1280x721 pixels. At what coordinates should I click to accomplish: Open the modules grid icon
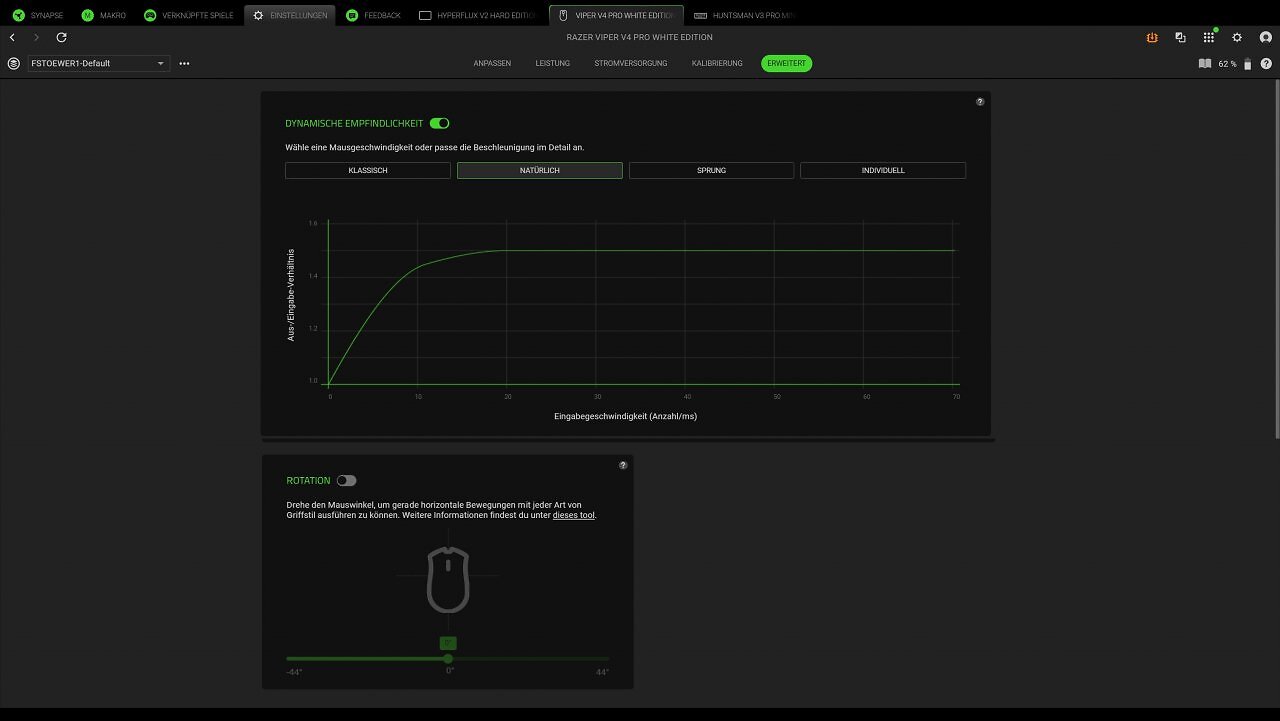point(1209,37)
